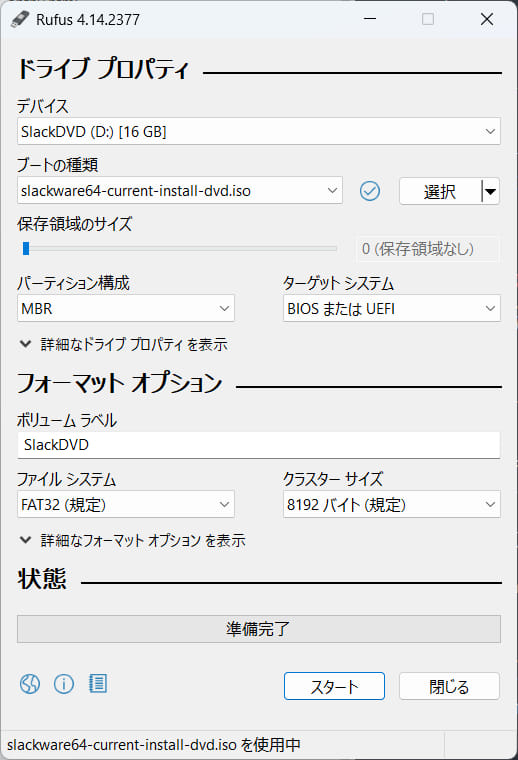518x760 pixels.
Task: Open the 8192 バイト cluster size dropdown
Action: tap(392, 505)
